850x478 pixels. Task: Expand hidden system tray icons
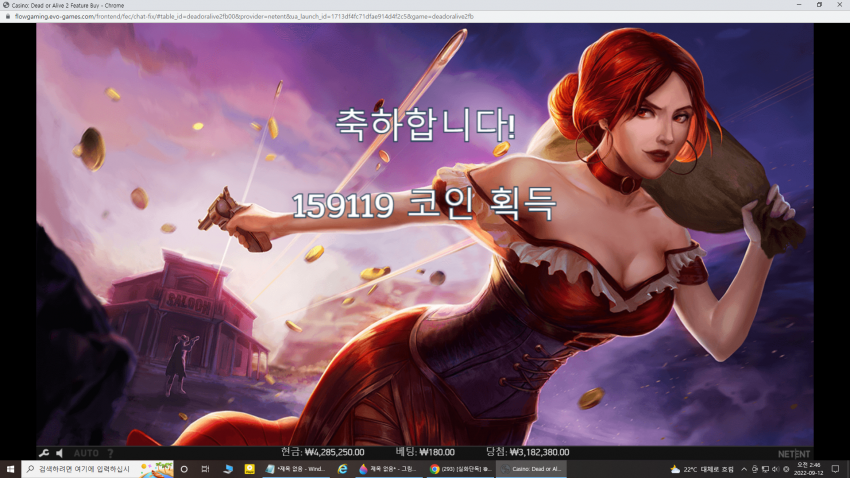tap(744, 469)
